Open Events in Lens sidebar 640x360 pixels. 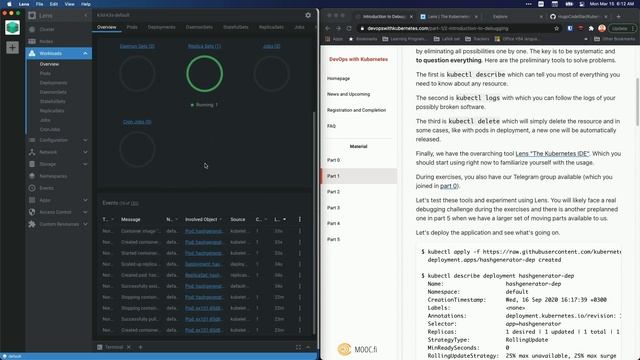pyautogui.click(x=47, y=188)
